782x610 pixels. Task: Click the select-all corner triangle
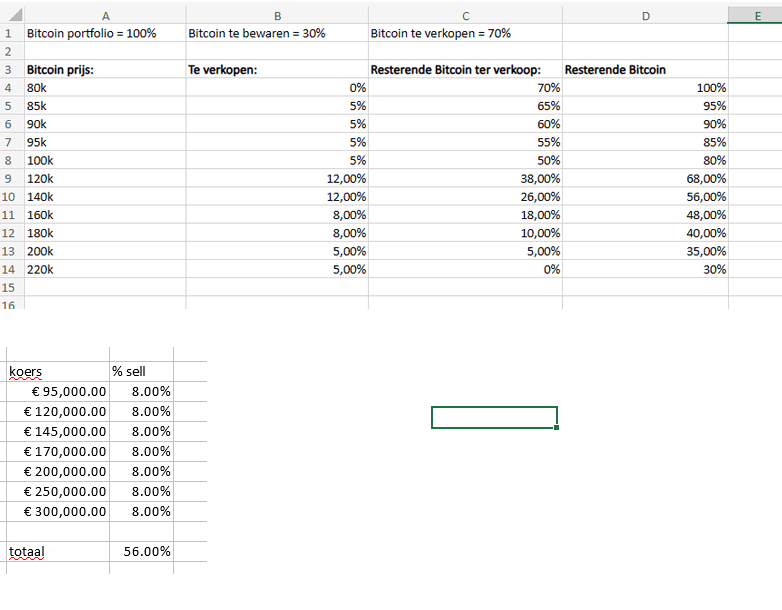[x=15, y=15]
